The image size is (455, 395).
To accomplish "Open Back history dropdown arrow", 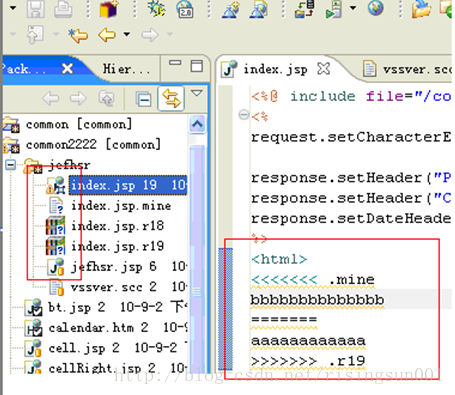I will point(127,34).
